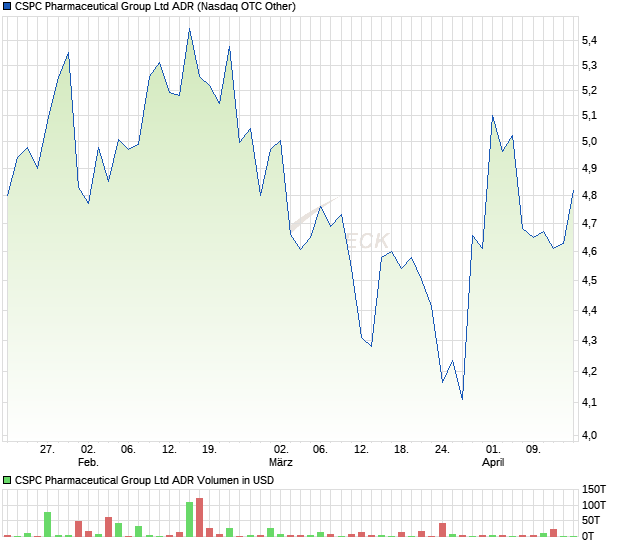This screenshot has height=546, width=620.
Task: Click the blue legend square beside CSPC title
Action: tap(7, 6)
